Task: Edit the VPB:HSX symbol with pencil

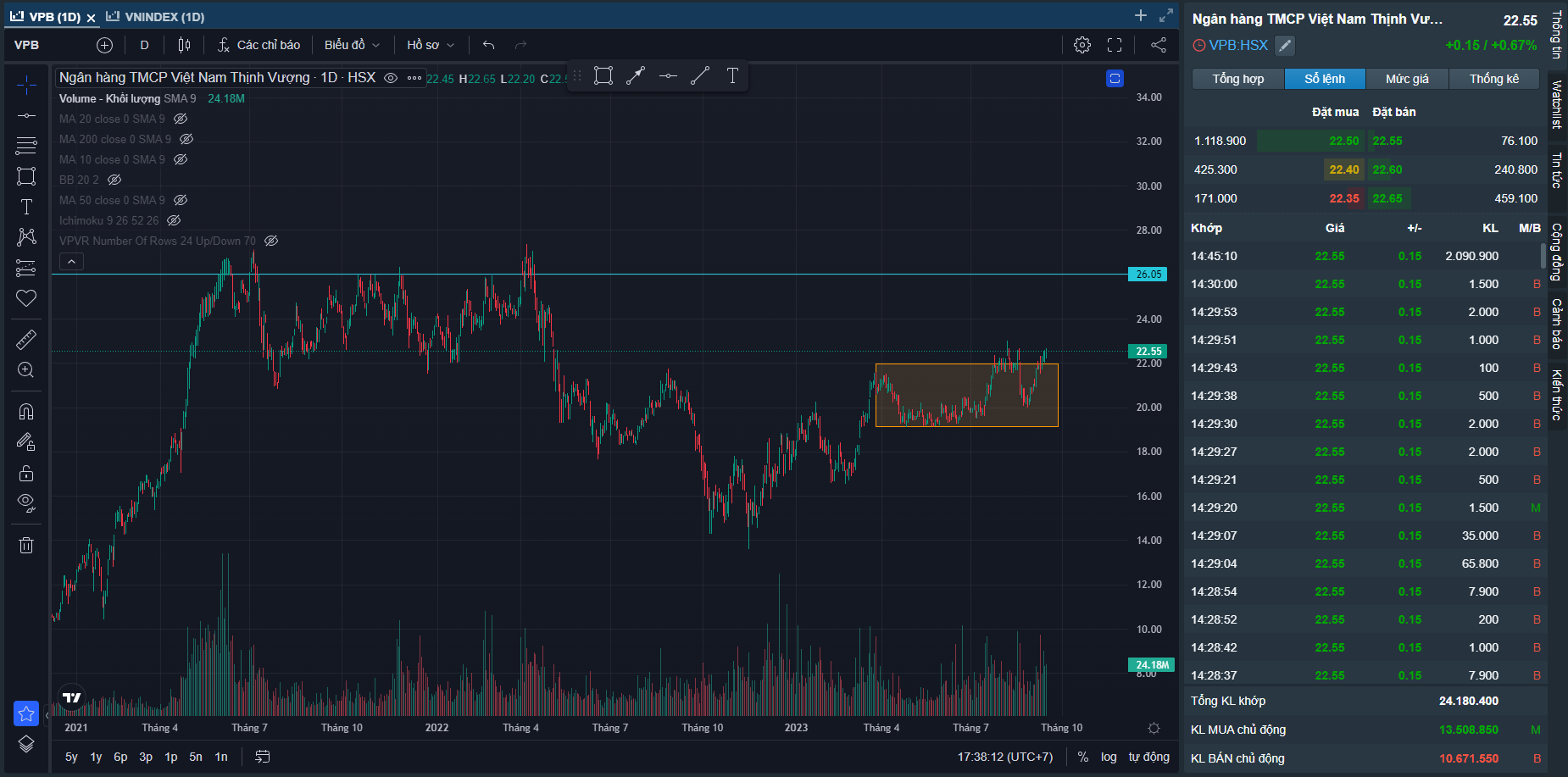Action: click(1285, 46)
